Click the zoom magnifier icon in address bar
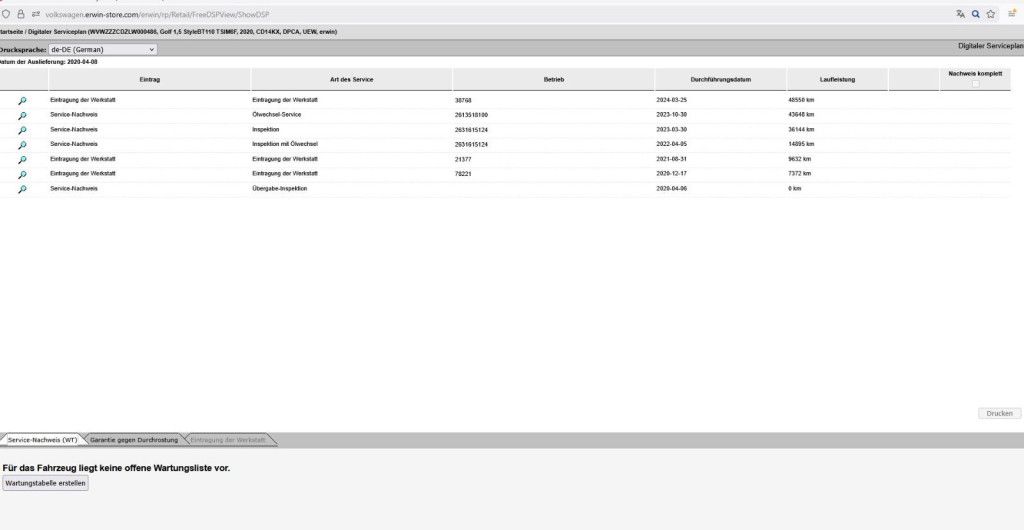1024x530 pixels. pos(975,14)
